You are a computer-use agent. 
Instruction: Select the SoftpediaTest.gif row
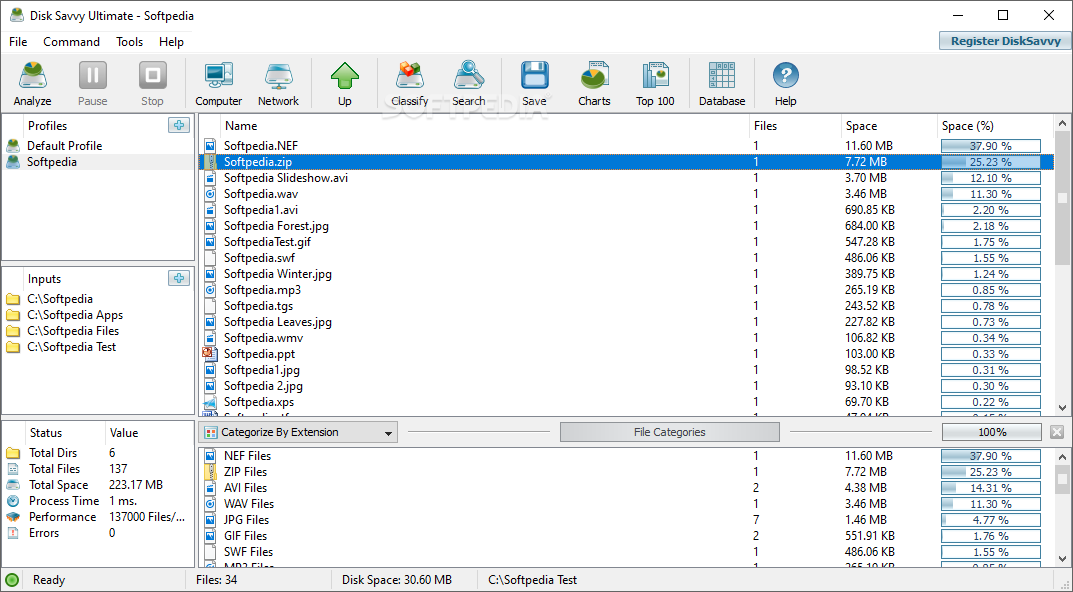pyautogui.click(x=627, y=242)
